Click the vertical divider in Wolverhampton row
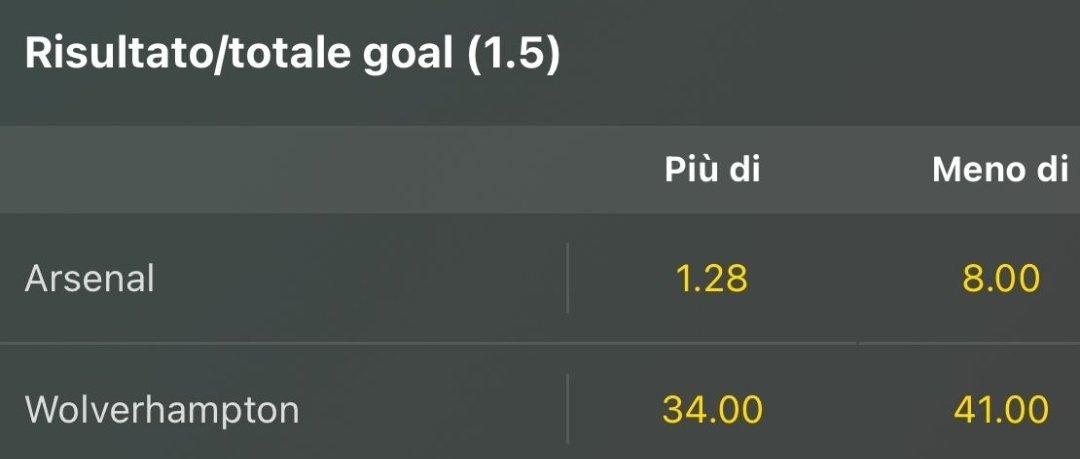 click(567, 410)
